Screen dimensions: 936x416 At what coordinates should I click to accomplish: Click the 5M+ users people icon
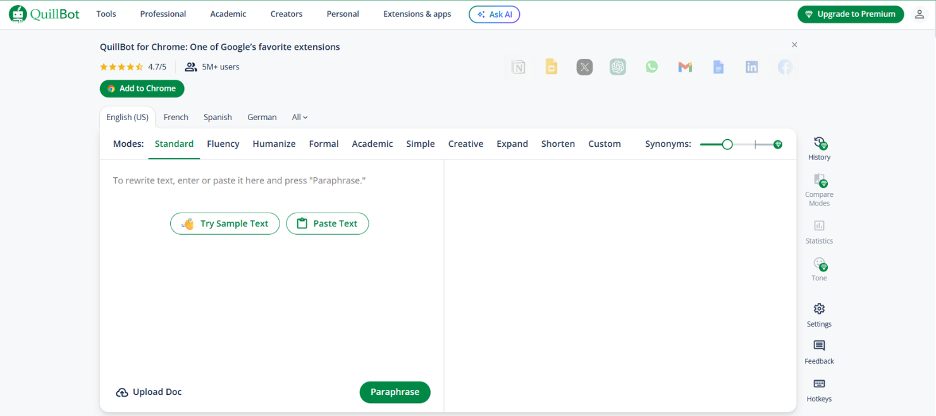[190, 67]
